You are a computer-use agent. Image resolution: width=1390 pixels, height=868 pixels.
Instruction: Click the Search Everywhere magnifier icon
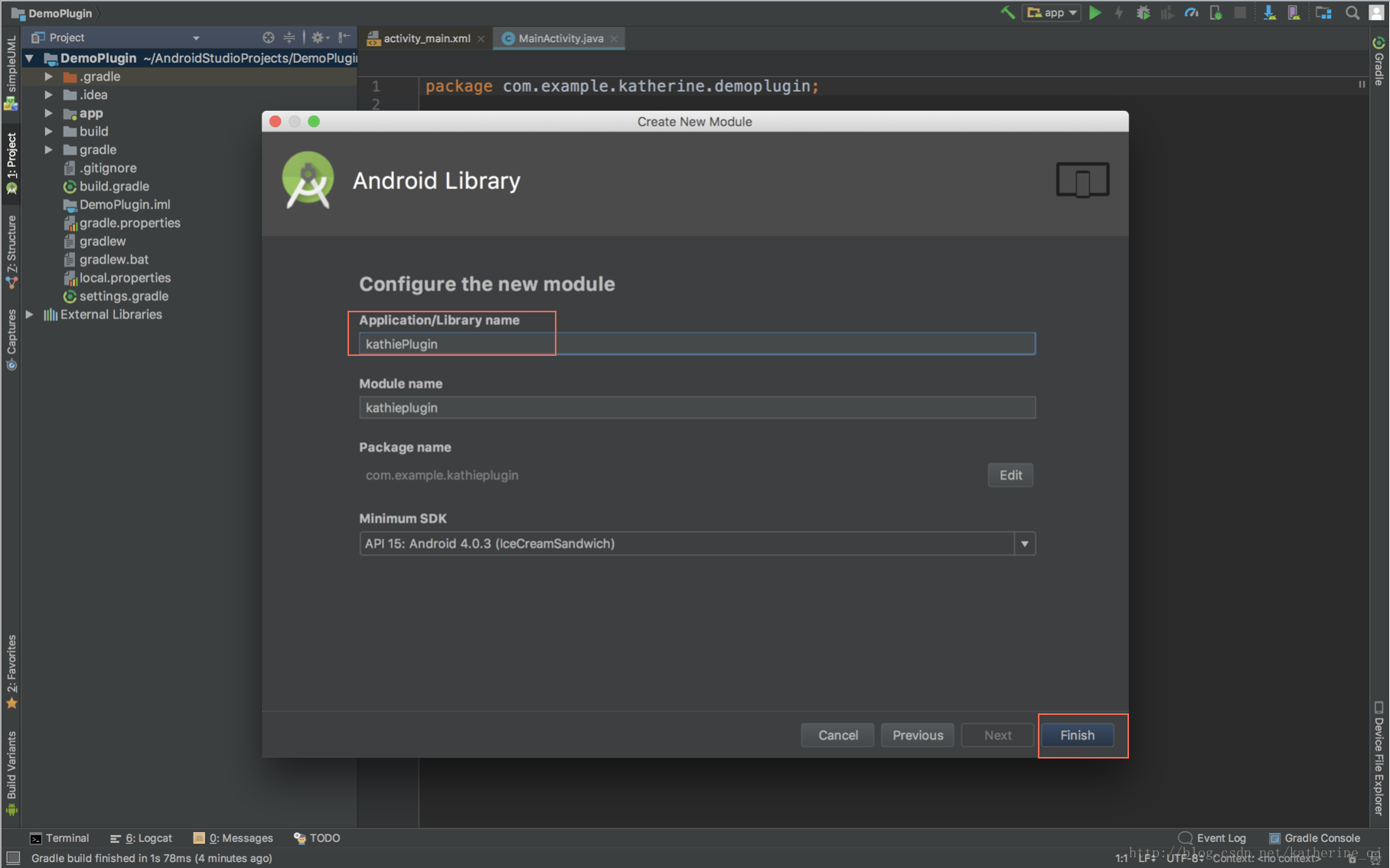(1352, 12)
